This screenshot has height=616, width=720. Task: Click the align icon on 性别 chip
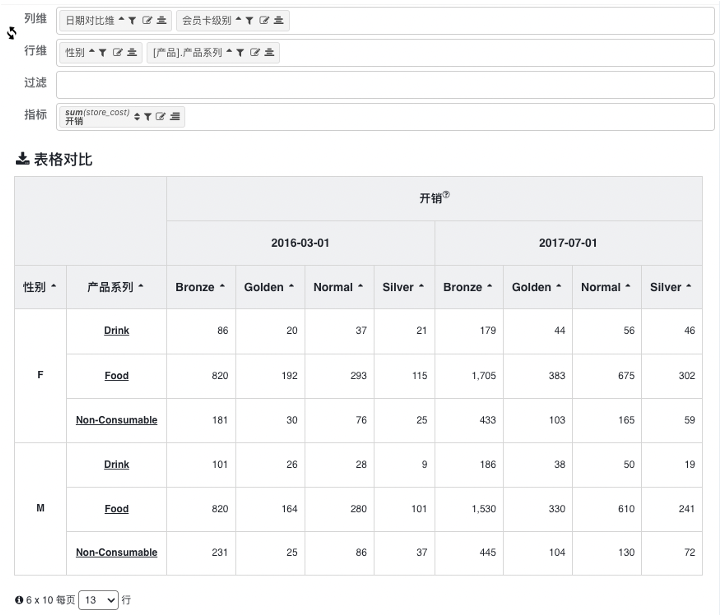[x=132, y=53]
